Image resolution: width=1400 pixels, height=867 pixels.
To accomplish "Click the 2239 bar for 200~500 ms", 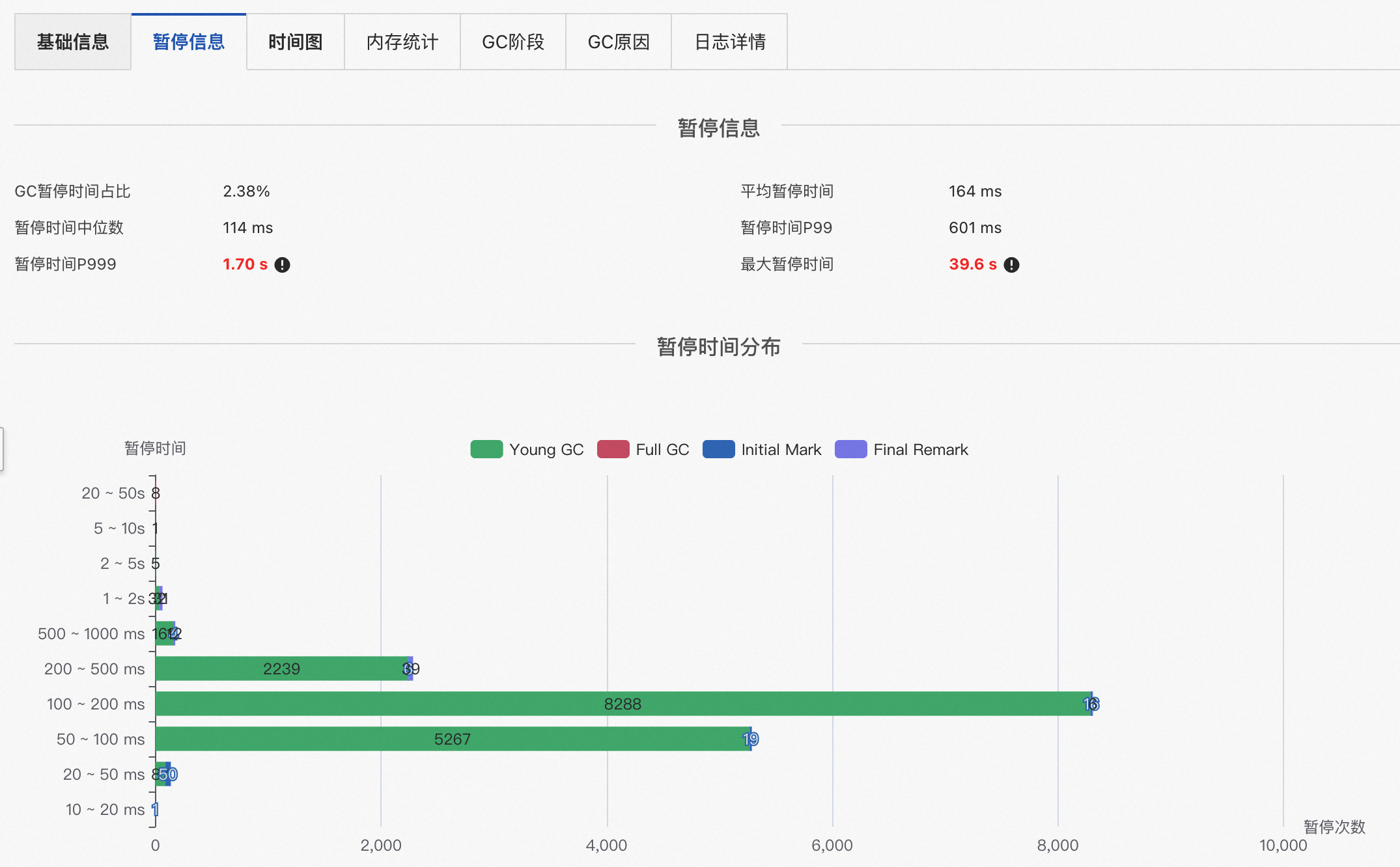I will 281,668.
